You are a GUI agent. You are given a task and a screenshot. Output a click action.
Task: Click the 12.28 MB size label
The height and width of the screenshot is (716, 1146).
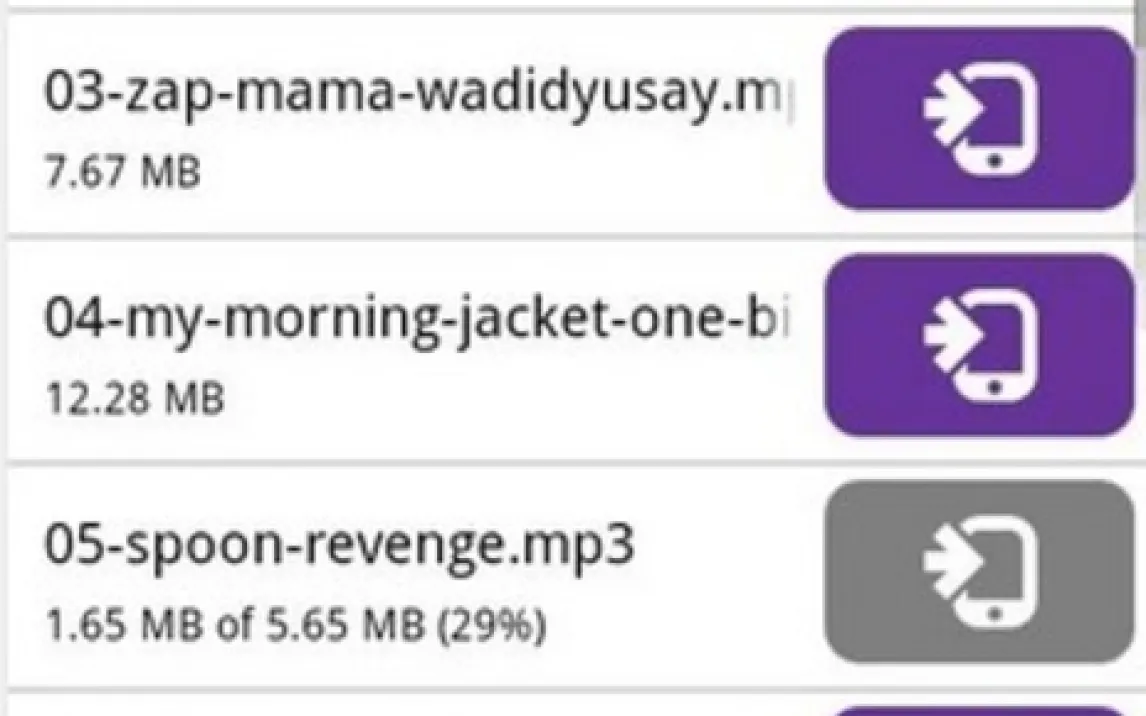point(134,400)
